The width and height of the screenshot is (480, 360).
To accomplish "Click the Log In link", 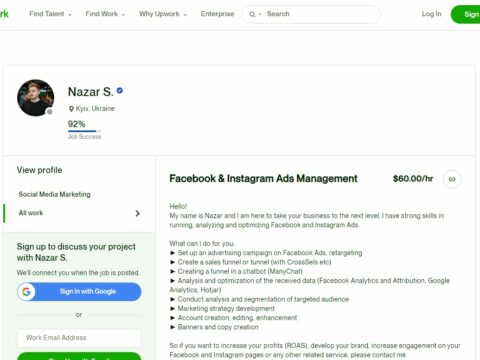I will (x=431, y=14).
